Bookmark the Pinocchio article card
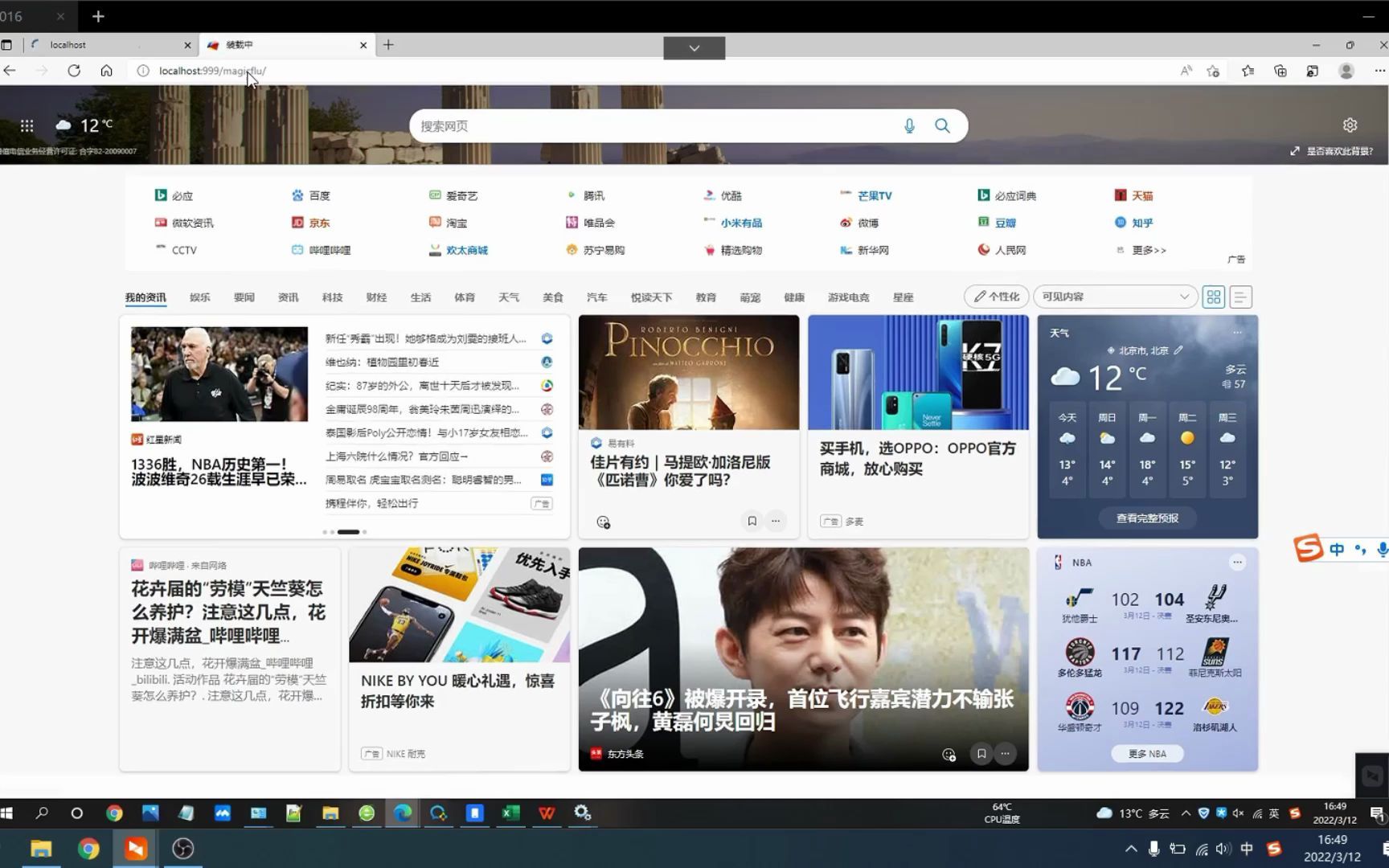The width and height of the screenshot is (1389, 868). 752,521
